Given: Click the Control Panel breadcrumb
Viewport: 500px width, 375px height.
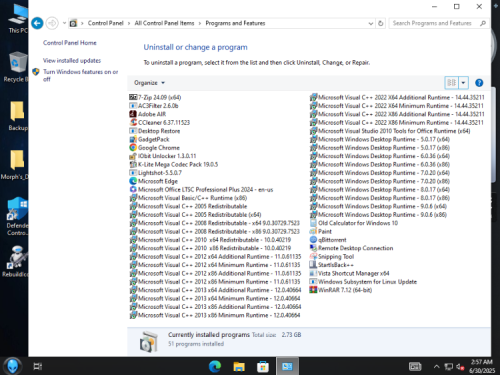Looking at the screenshot, I should click(x=105, y=23).
